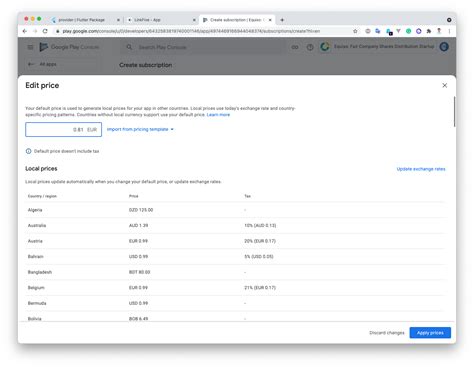Reload the current page
This screenshot has height=367, width=474.
click(x=45, y=31)
